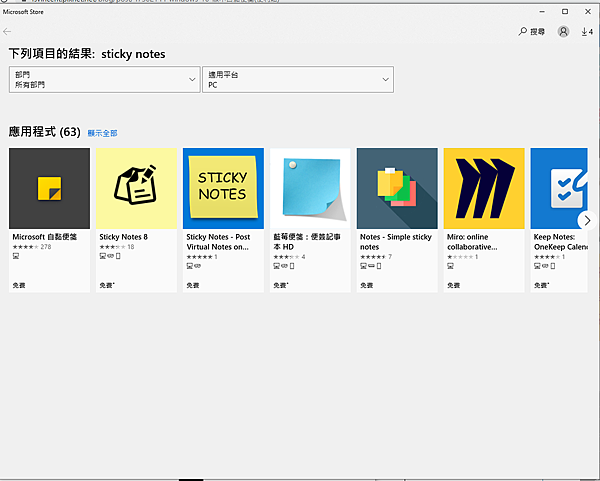Click the 應用程式 (63) section heading
Screen dimensions: 600x481
click(45, 132)
